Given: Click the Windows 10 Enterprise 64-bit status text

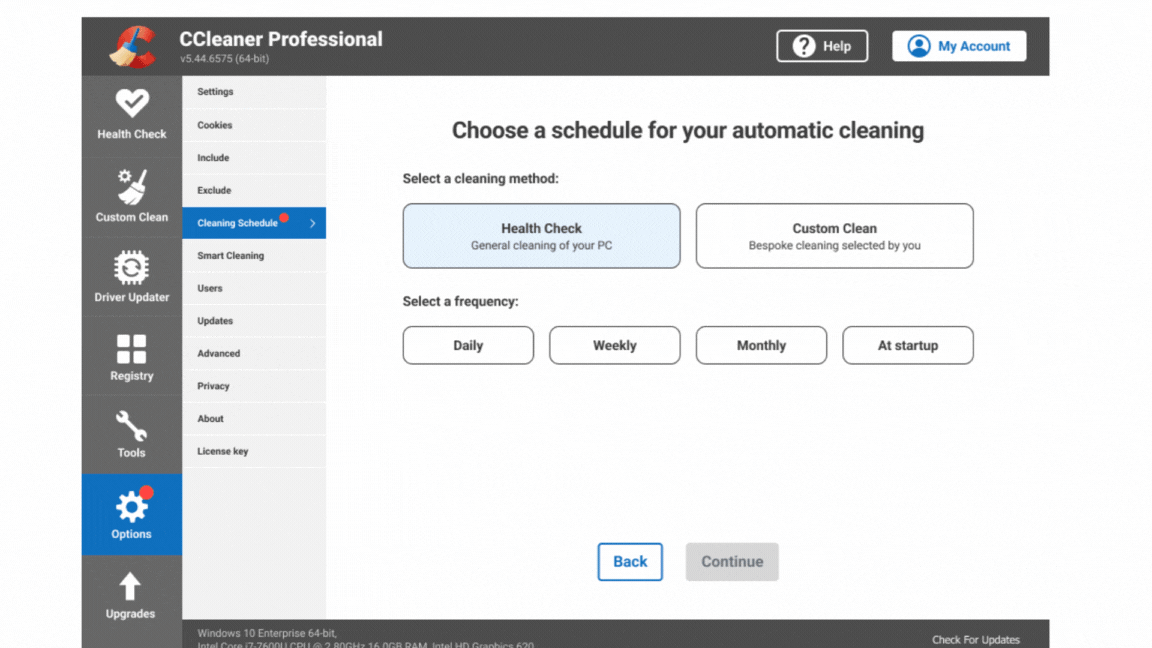Looking at the screenshot, I should point(267,633).
